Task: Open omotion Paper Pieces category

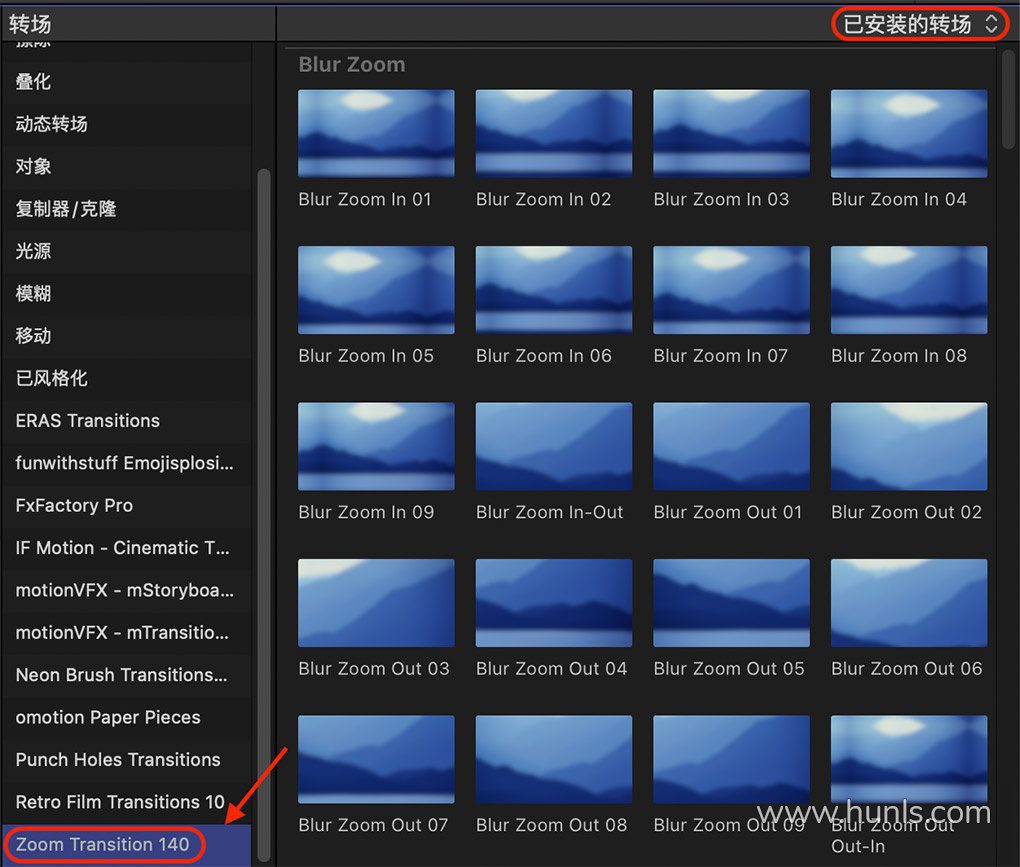Action: click(x=126, y=717)
